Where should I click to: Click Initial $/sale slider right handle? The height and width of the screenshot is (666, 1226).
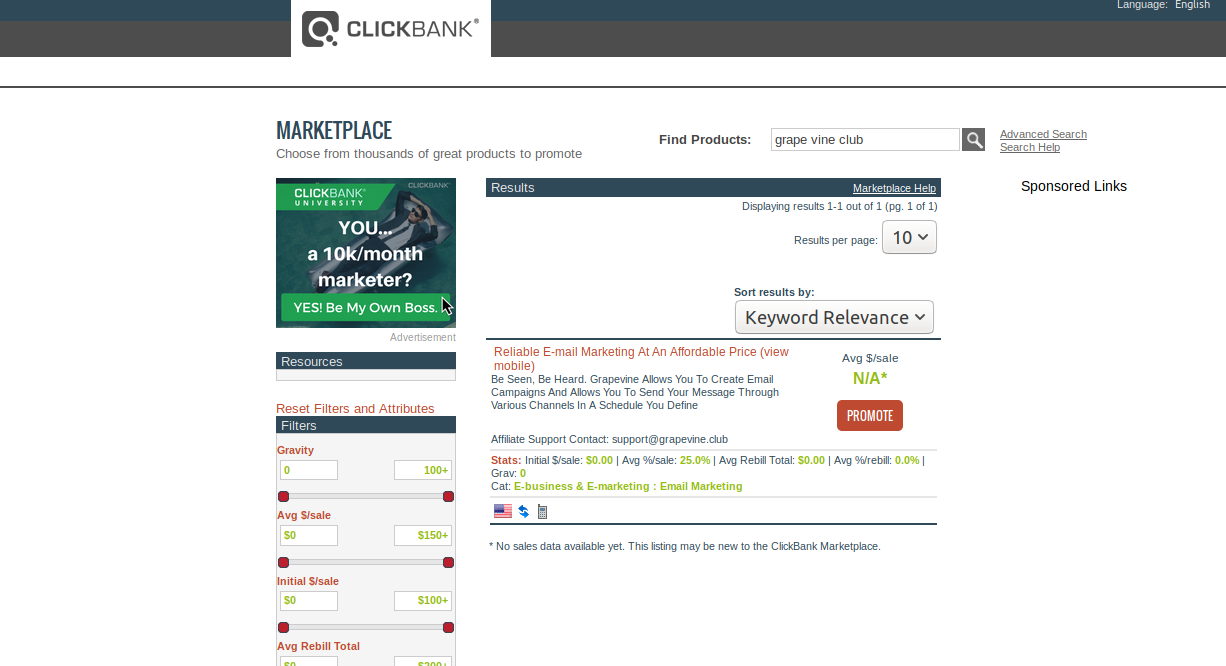(x=448, y=627)
